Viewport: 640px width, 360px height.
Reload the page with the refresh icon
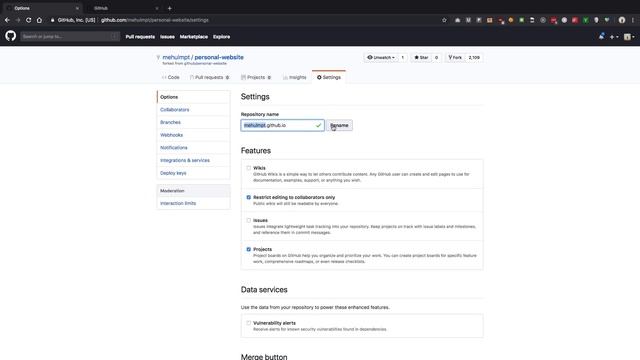(28, 20)
